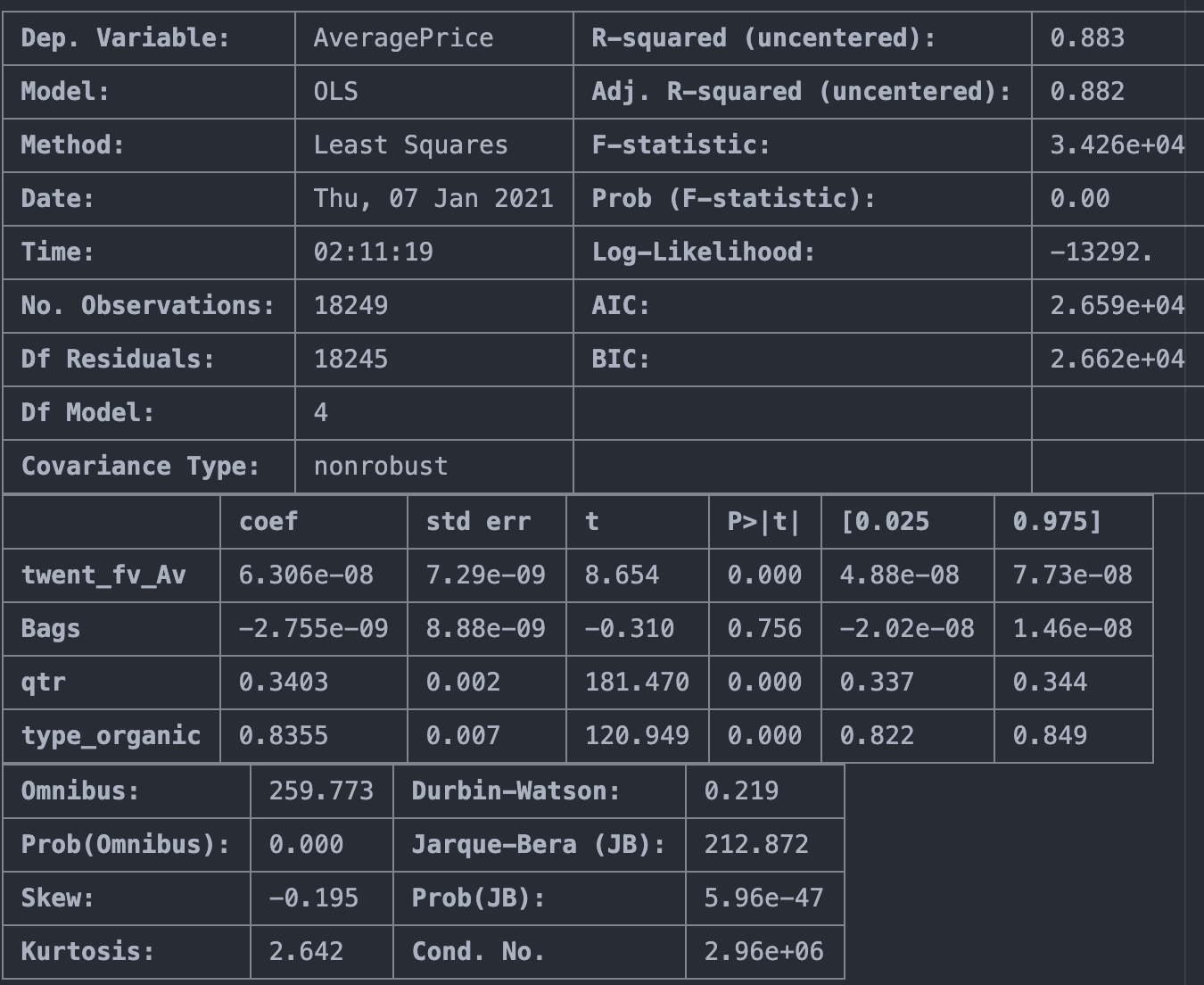This screenshot has height=985, width=1204.
Task: Click the F-statistic value 3.426e+04
Action: click(x=1117, y=145)
